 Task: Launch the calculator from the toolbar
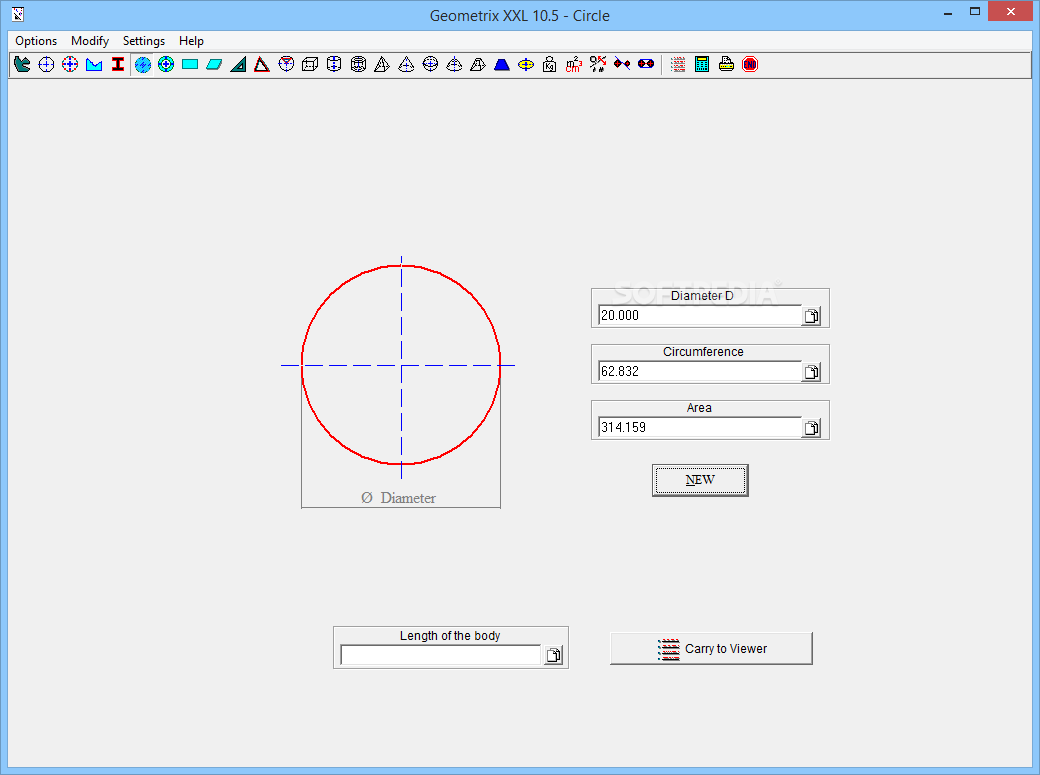point(702,64)
